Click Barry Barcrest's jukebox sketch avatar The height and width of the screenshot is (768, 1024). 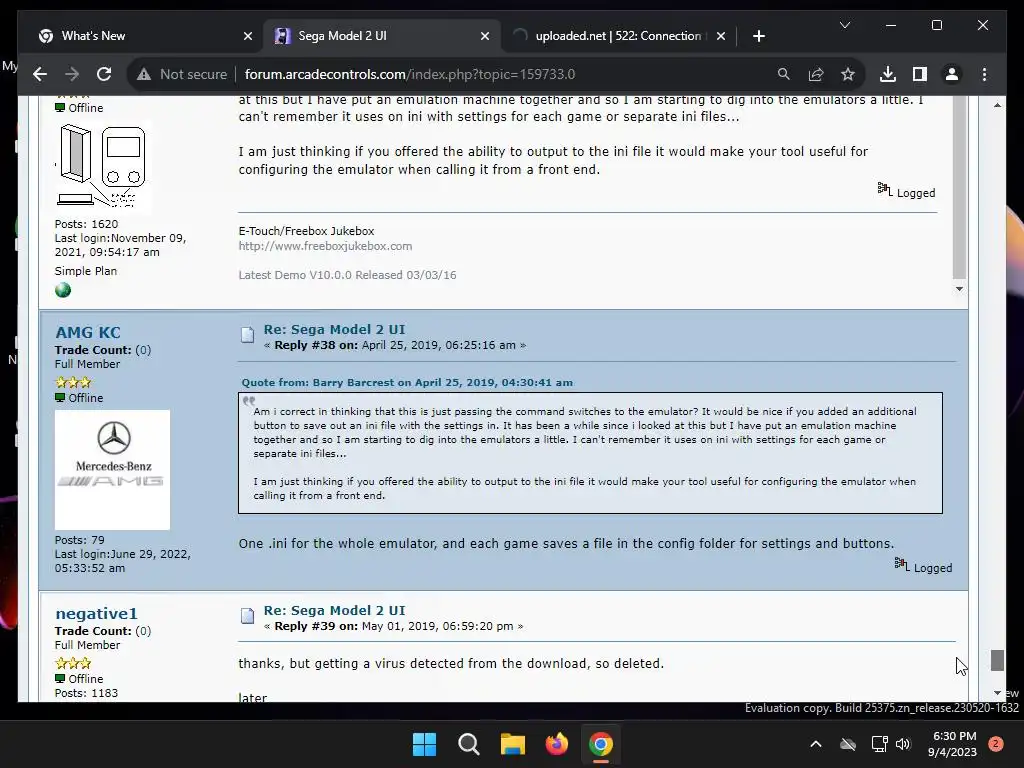103,167
